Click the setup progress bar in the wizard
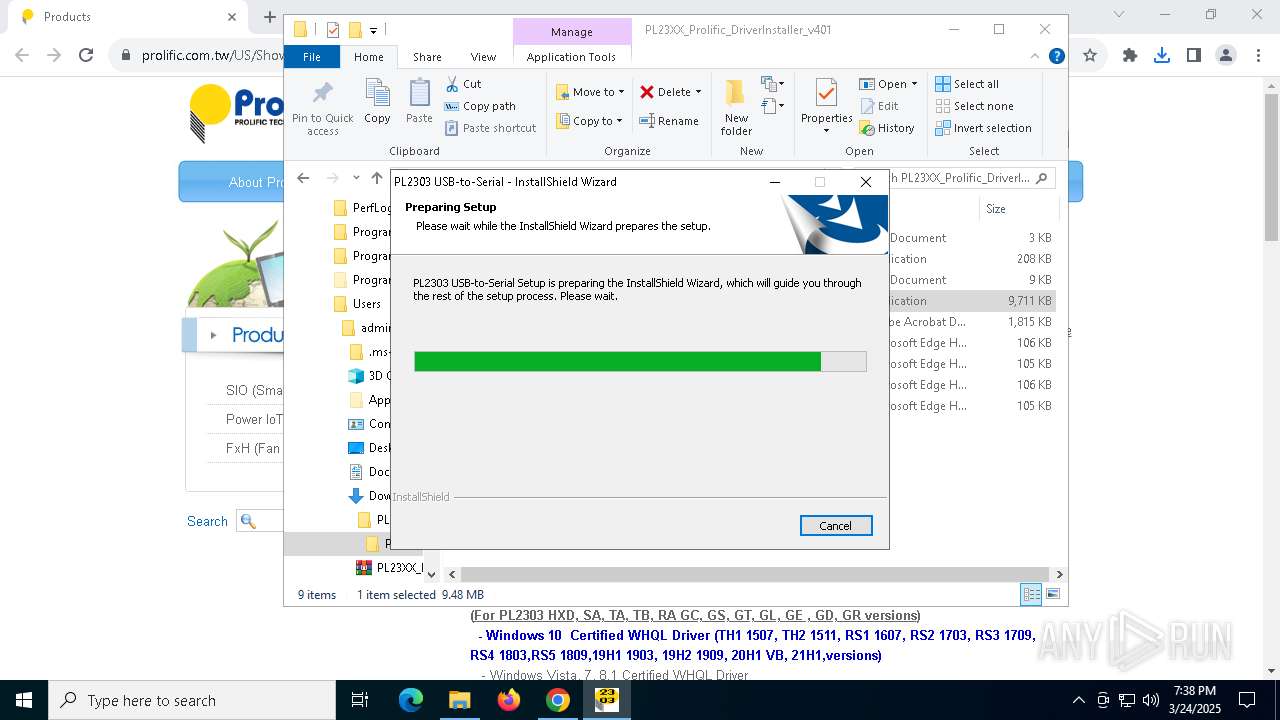 [640, 362]
